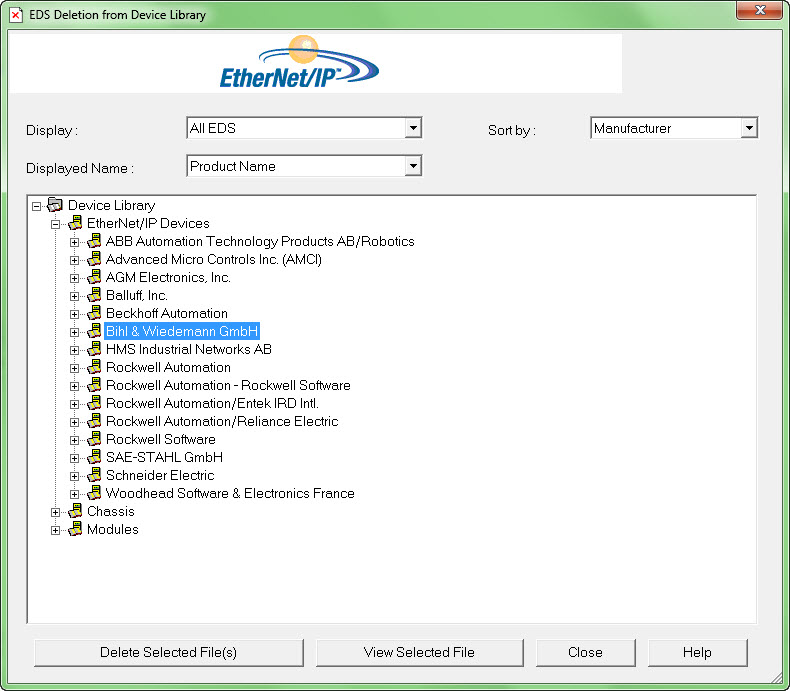Expand the Bihl & Wiedemann GmbH node
Screen dimensions: 790x691
[74, 332]
